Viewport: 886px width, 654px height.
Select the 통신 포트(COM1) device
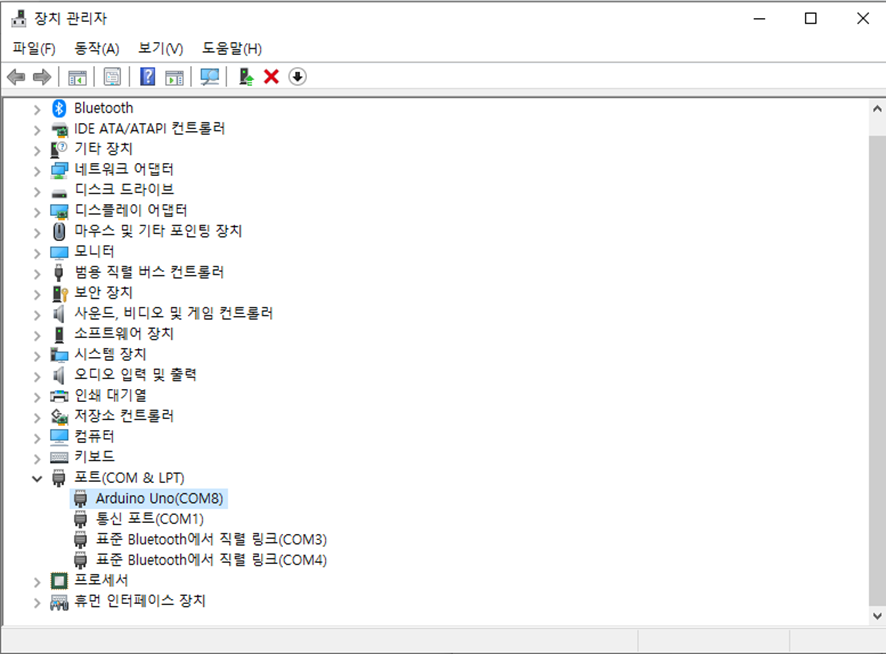tap(150, 519)
